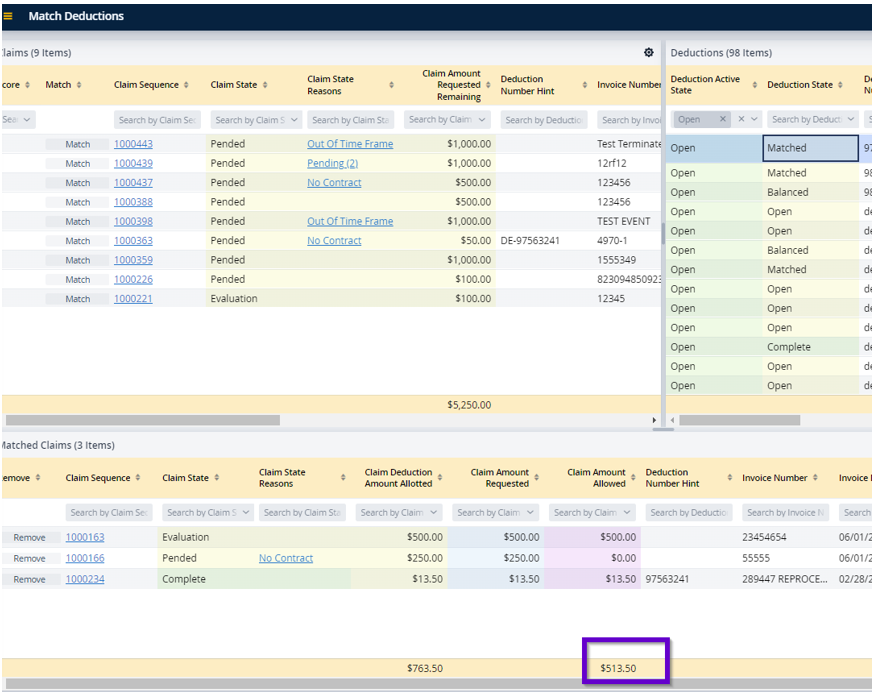
Task: Sort Matched Claims by Invoice Number
Action: pos(816,478)
